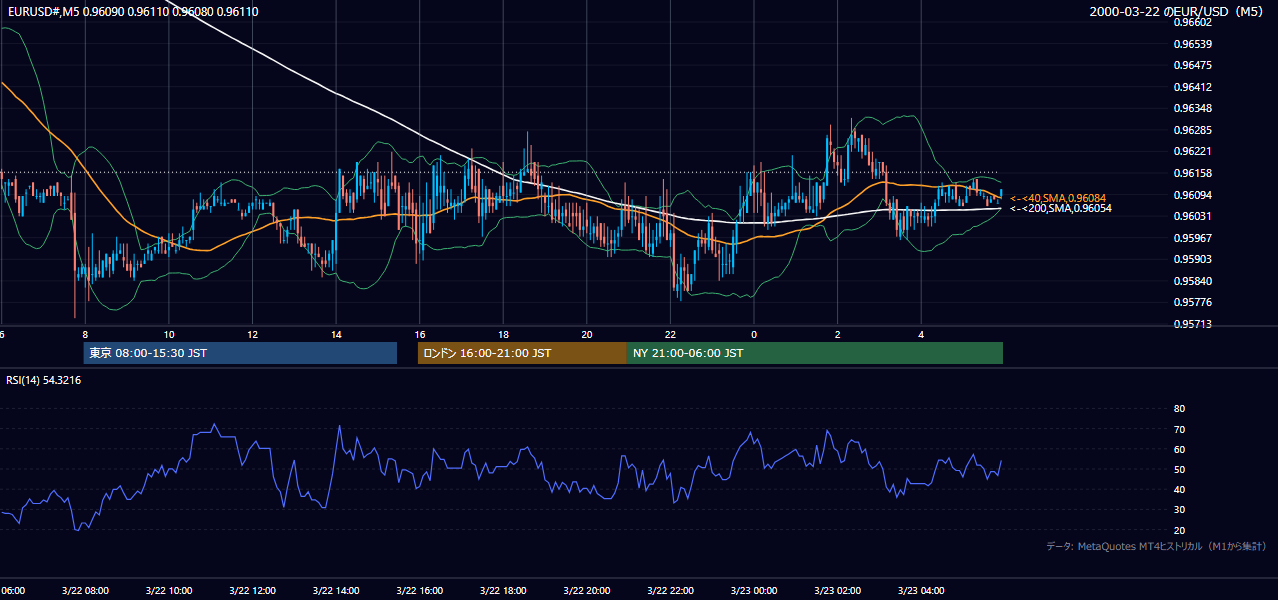The width and height of the screenshot is (1278, 600).
Task: Click the 0.96348 price axis label
Action: coord(1192,108)
